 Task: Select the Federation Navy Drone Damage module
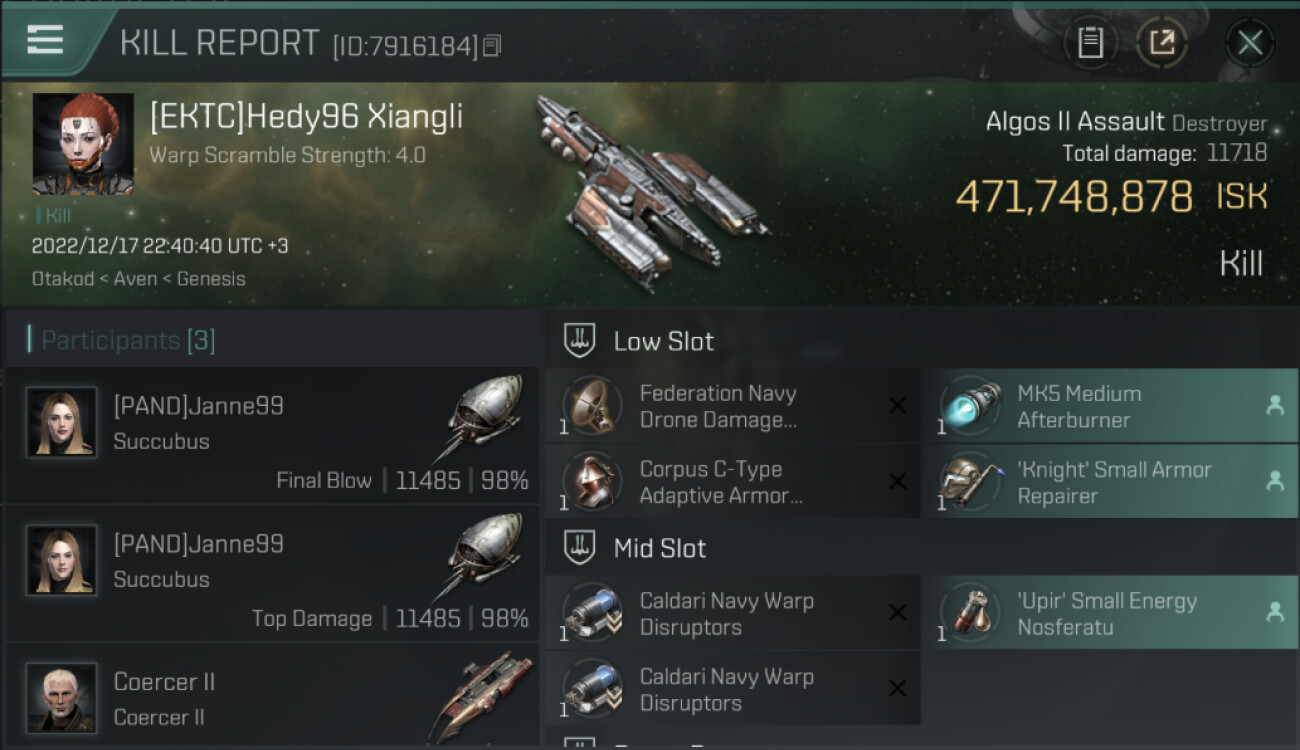pos(732,406)
